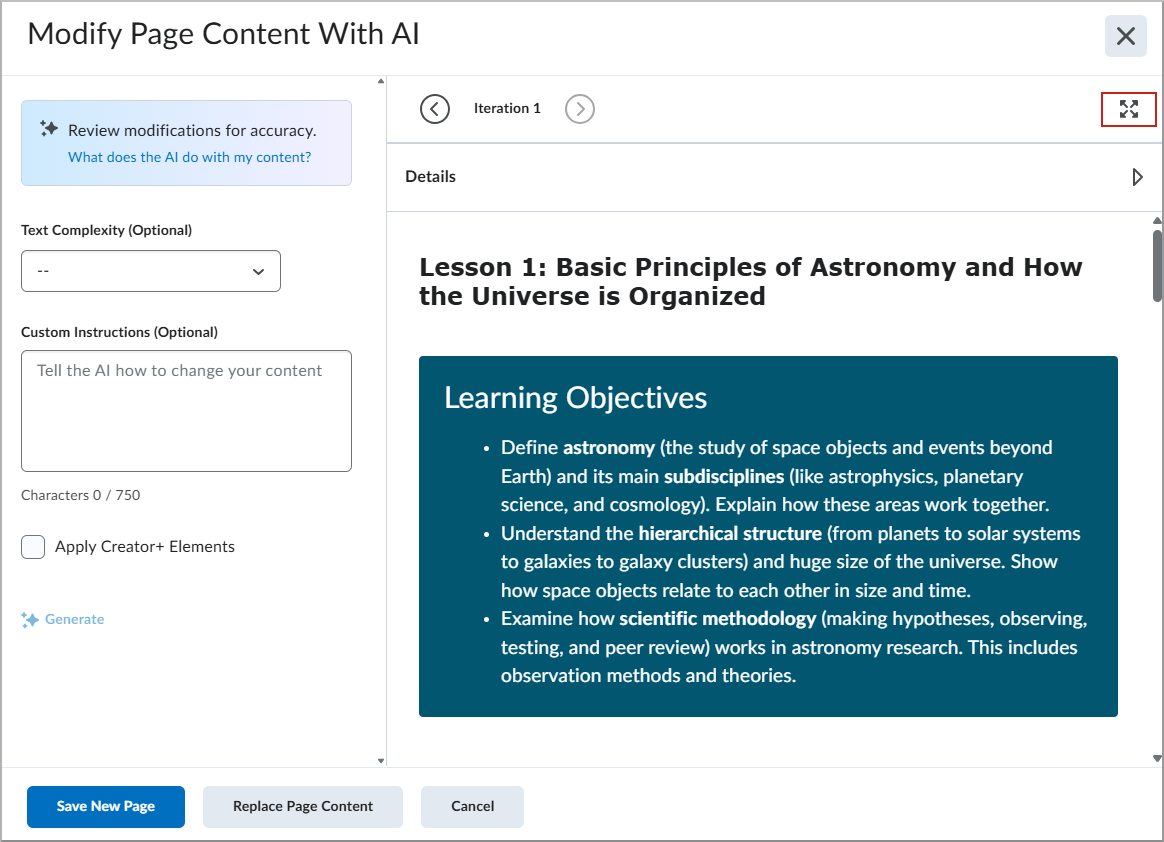
Task: Cancel the AI modification dialog
Action: [472, 806]
